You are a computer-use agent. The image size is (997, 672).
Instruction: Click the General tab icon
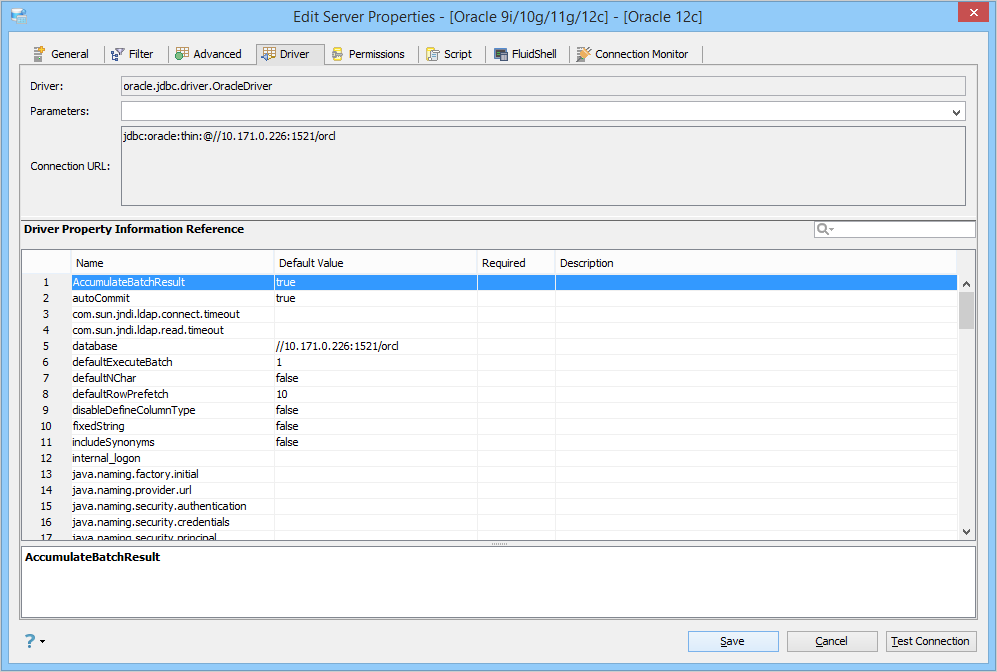(39, 54)
